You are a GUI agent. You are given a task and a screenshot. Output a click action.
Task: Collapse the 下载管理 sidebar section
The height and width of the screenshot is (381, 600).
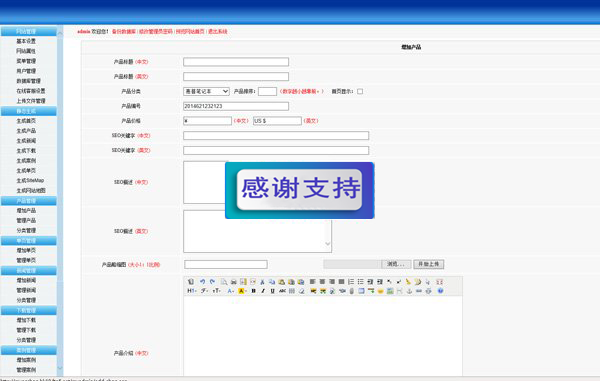(29, 310)
